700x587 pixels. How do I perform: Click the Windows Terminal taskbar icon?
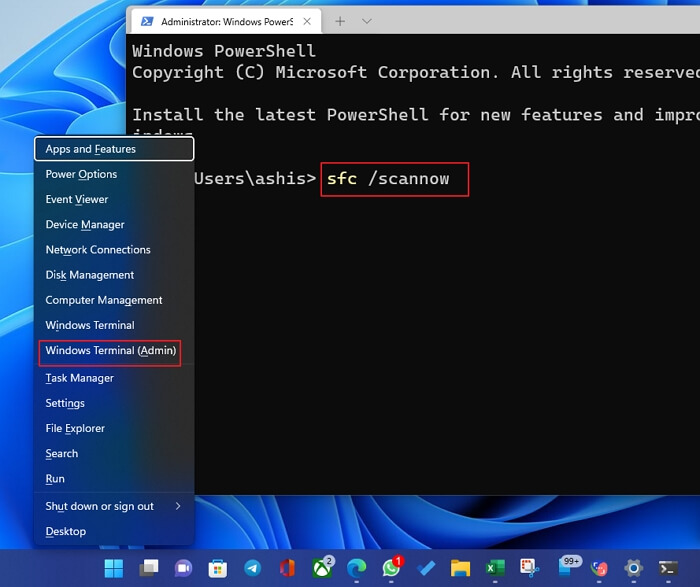[x=663, y=568]
